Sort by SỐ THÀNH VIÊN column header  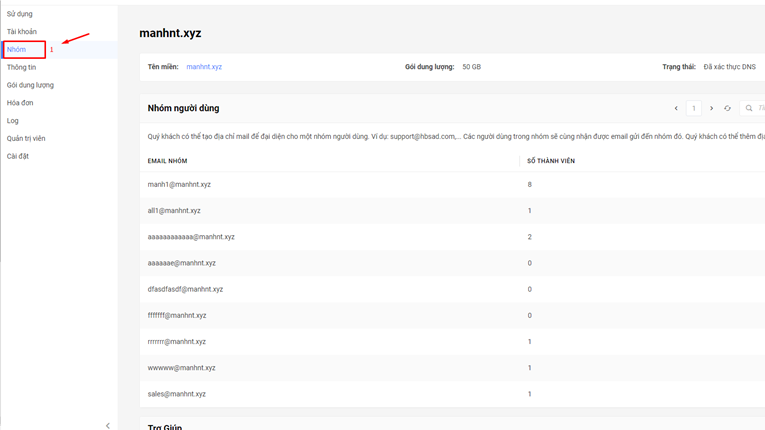tap(551, 161)
